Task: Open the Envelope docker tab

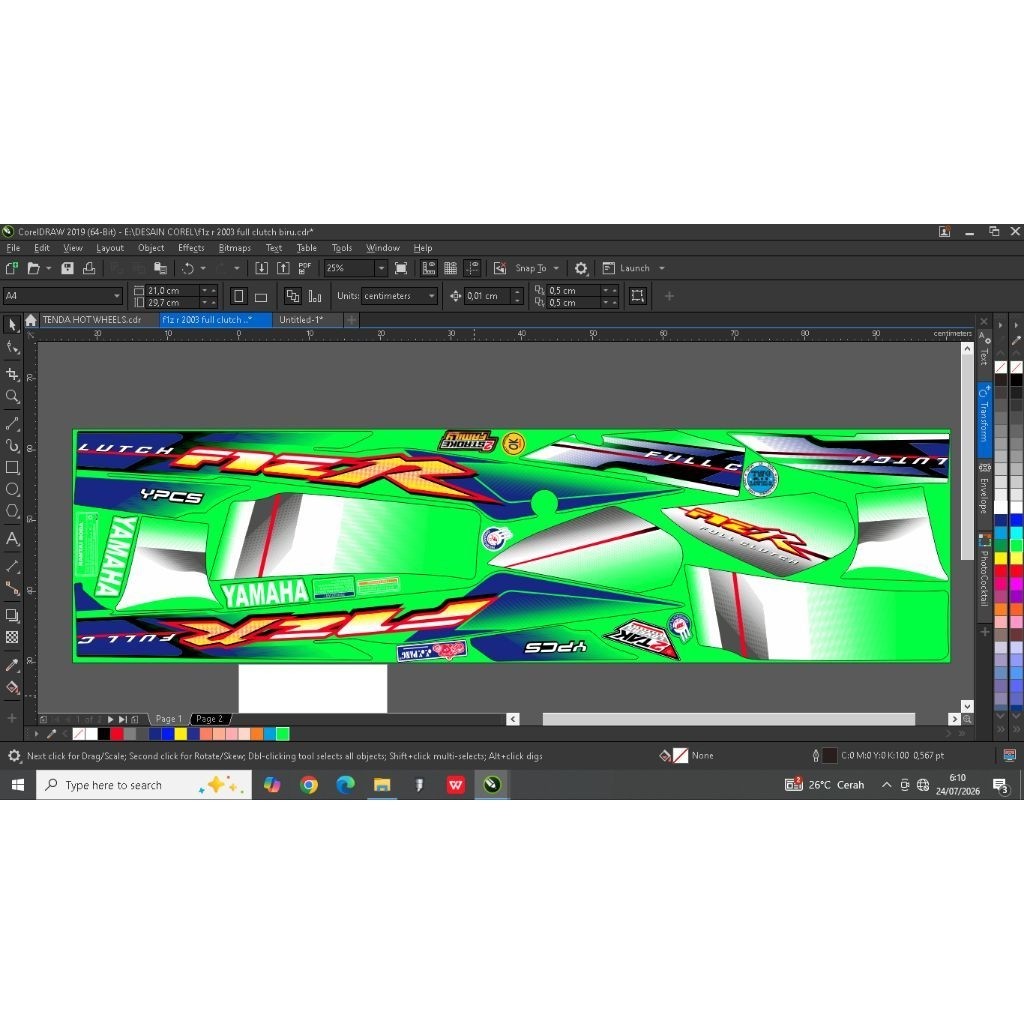Action: (x=984, y=490)
